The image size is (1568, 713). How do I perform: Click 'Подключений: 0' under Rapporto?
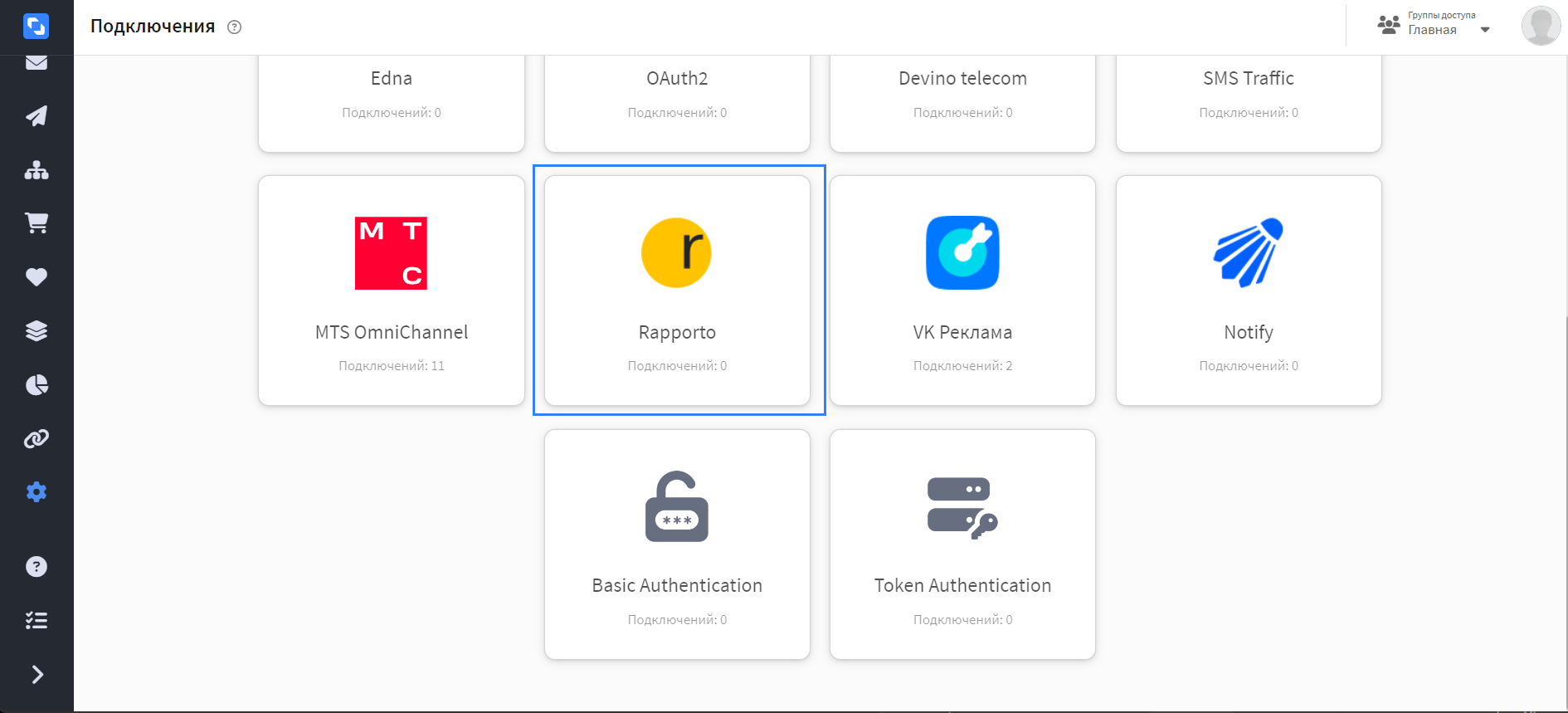(677, 366)
